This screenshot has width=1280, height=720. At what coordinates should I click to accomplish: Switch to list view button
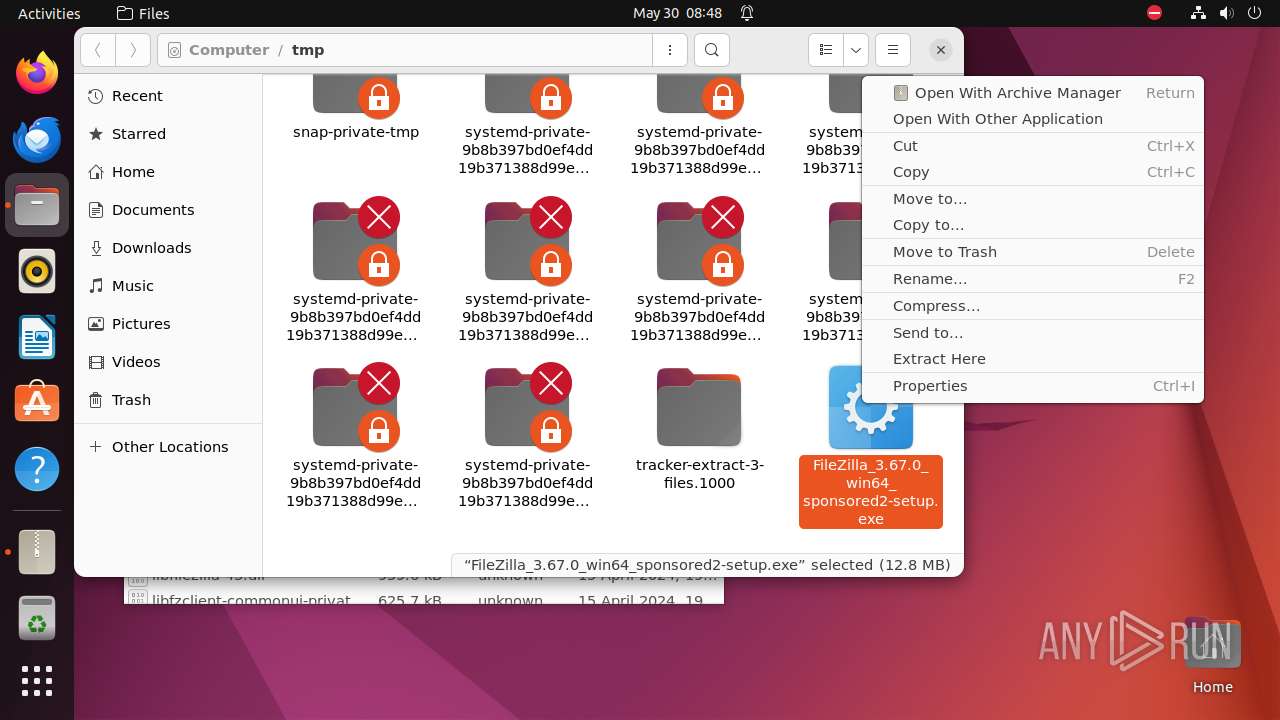(826, 50)
